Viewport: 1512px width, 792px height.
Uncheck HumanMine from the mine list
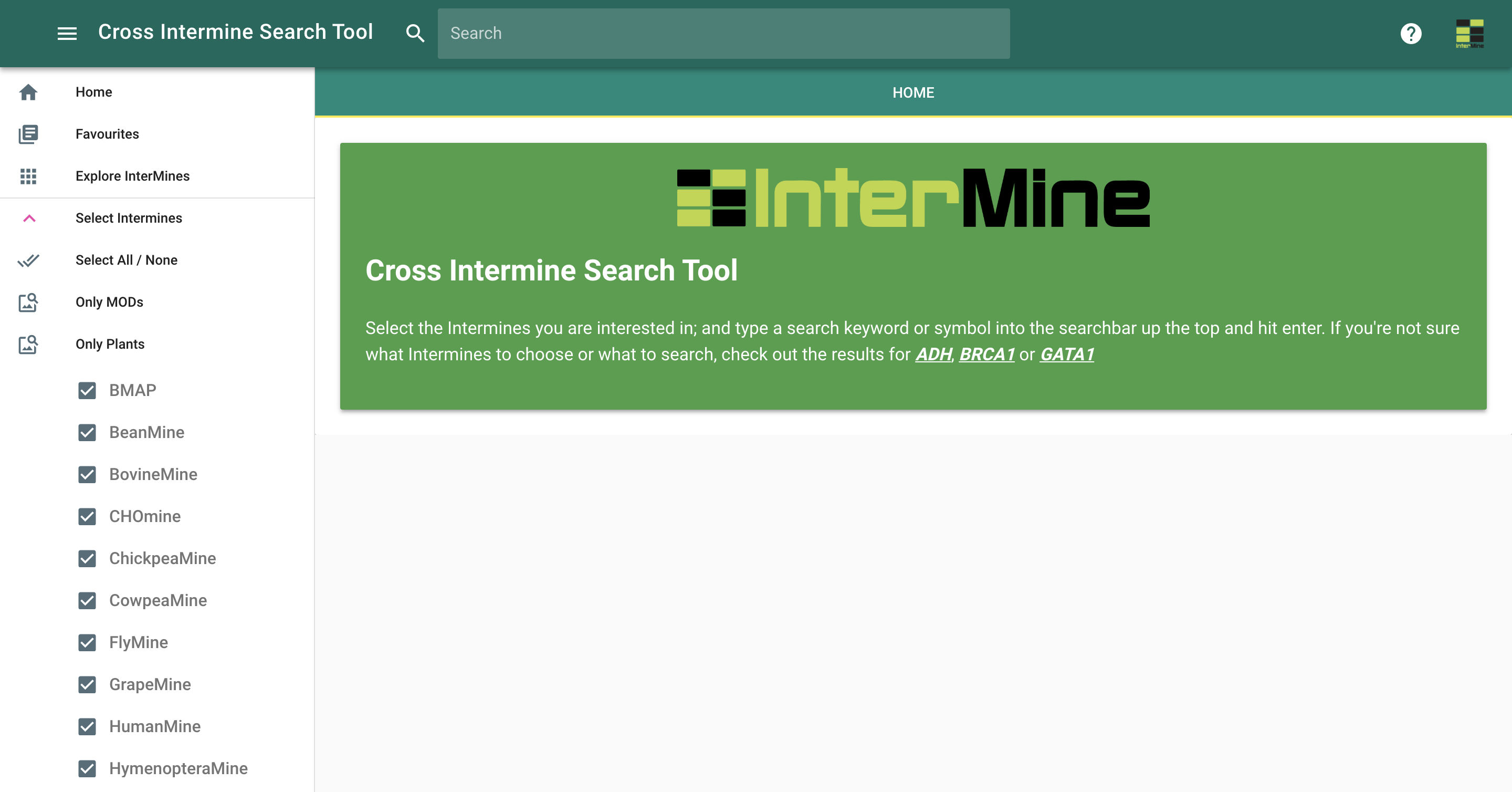(x=88, y=726)
